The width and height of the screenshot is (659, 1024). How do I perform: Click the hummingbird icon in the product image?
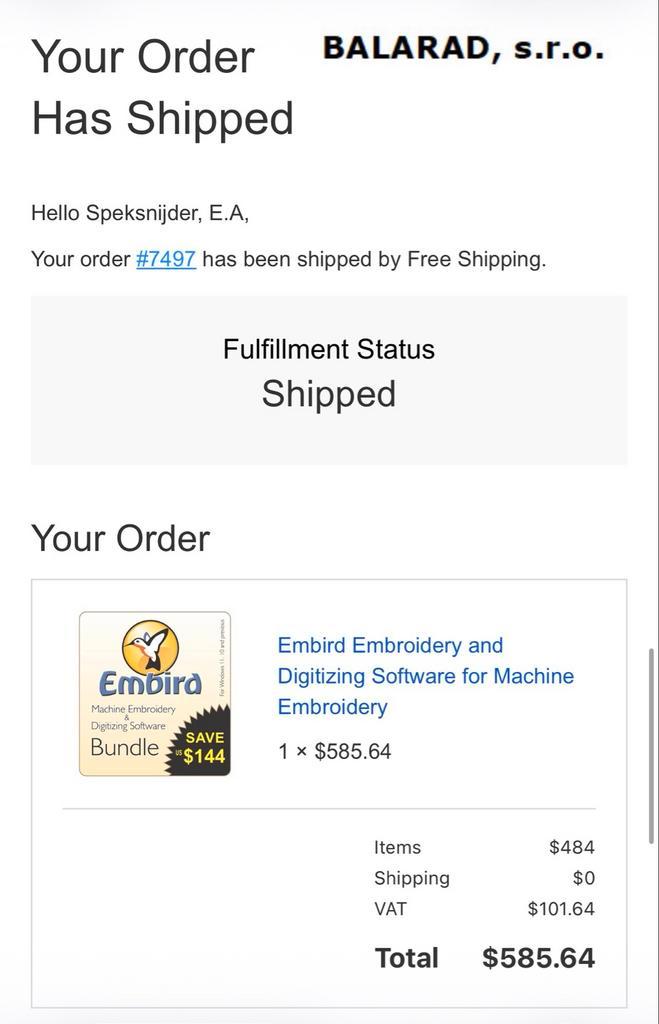click(150, 645)
